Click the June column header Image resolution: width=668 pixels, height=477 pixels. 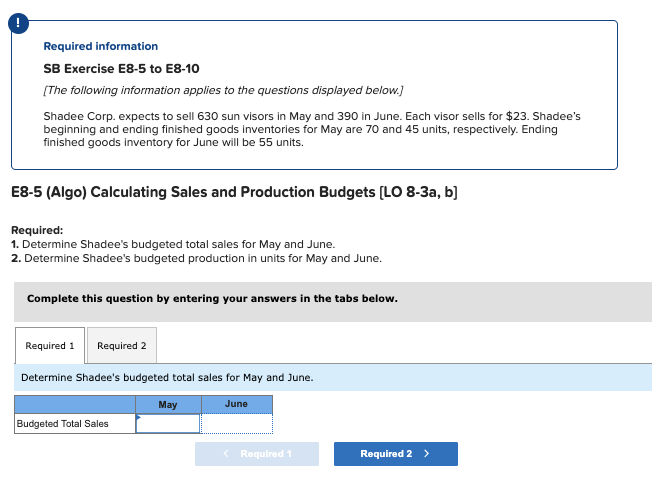click(236, 405)
